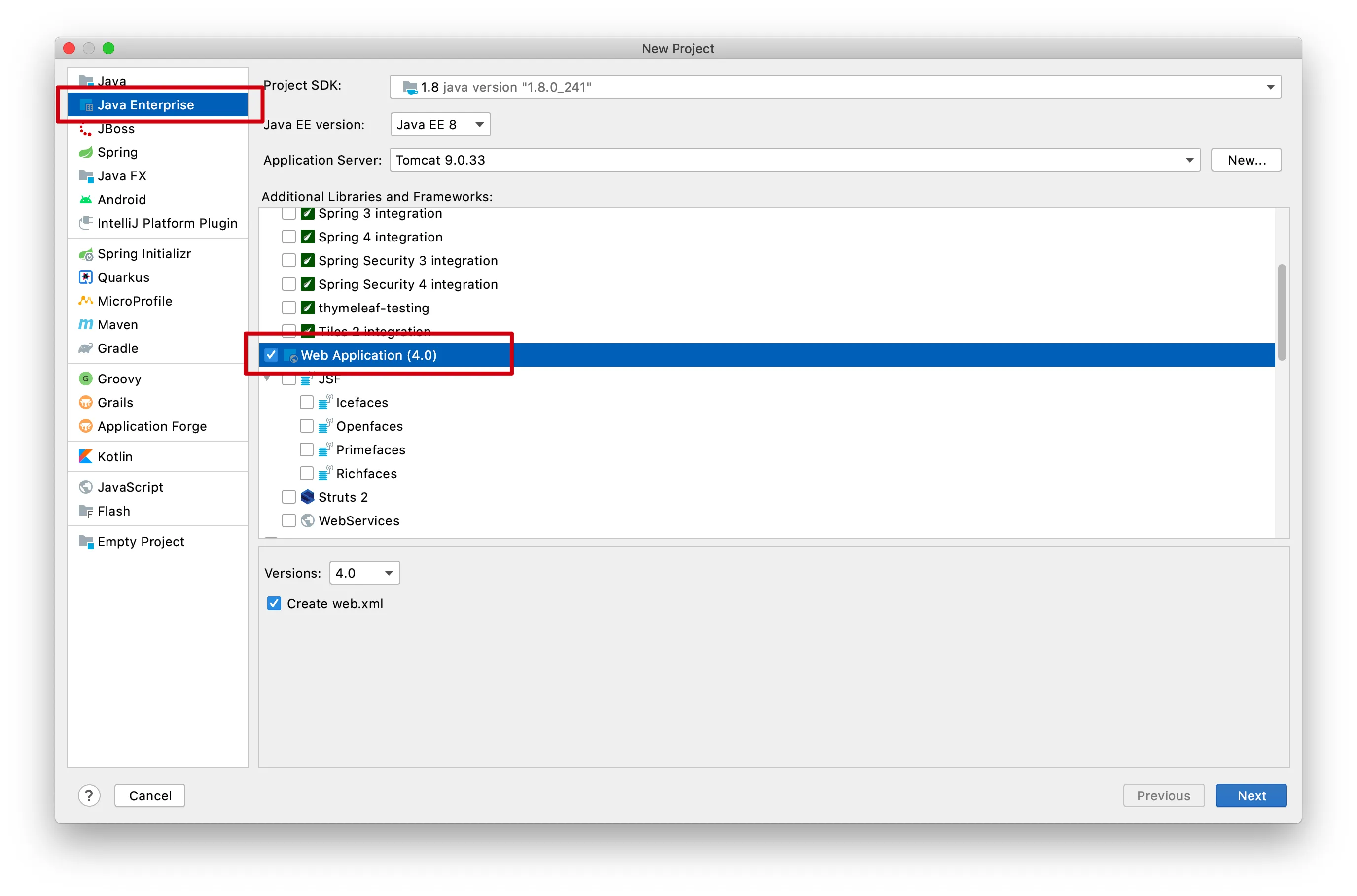1357x896 pixels.
Task: Enable Spring 4 integration checkbox
Action: pos(288,237)
